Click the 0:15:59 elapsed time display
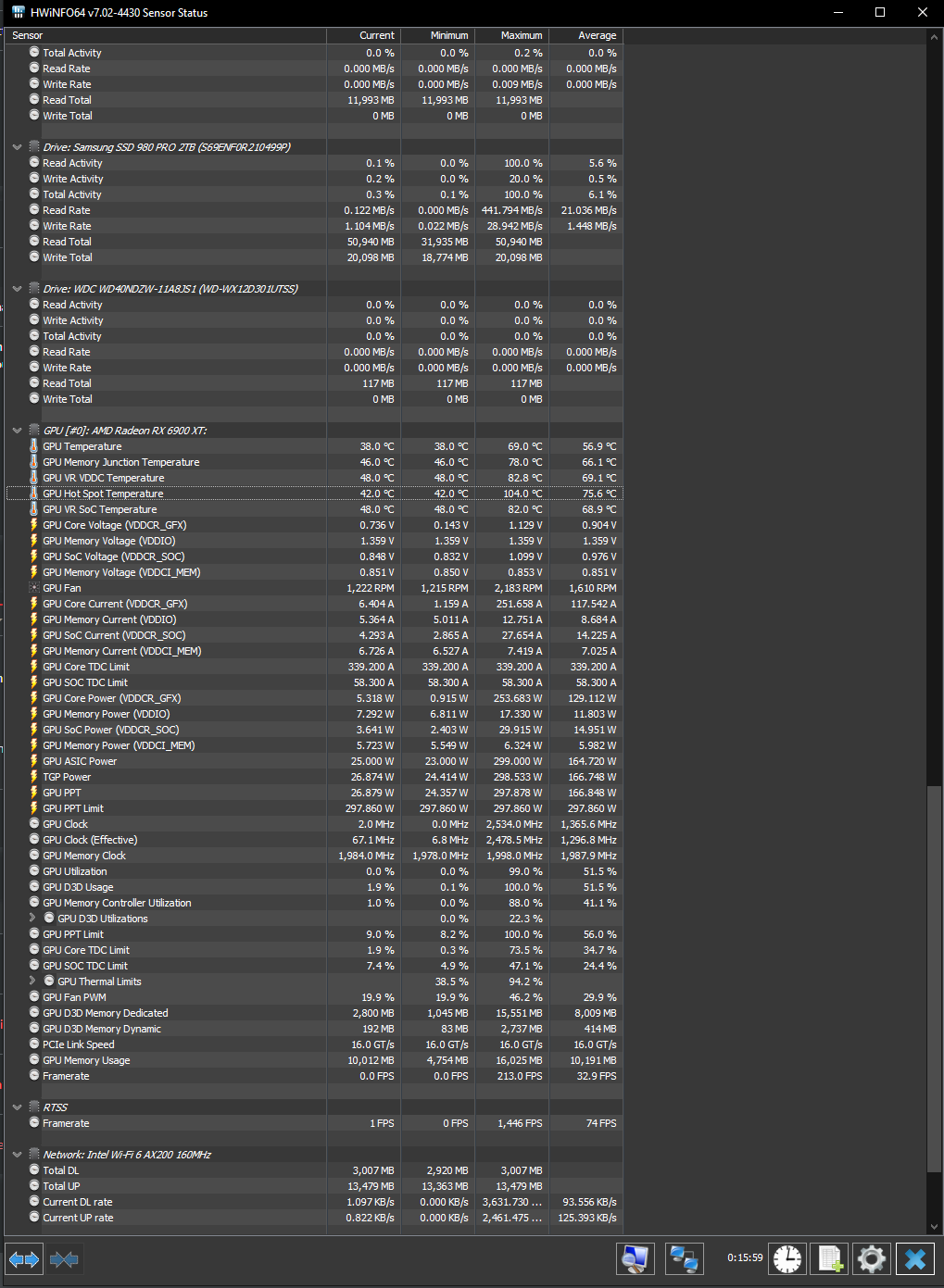The height and width of the screenshot is (1288, 944). [x=745, y=1258]
